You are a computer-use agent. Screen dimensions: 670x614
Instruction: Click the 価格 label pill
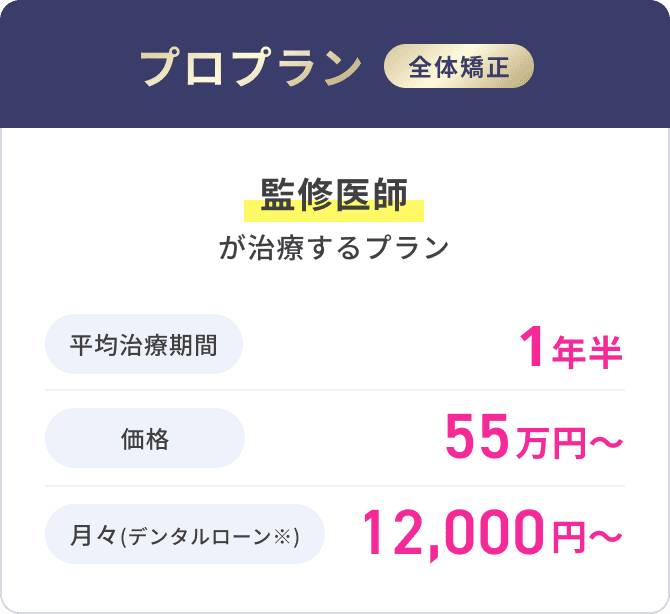pyautogui.click(x=145, y=438)
